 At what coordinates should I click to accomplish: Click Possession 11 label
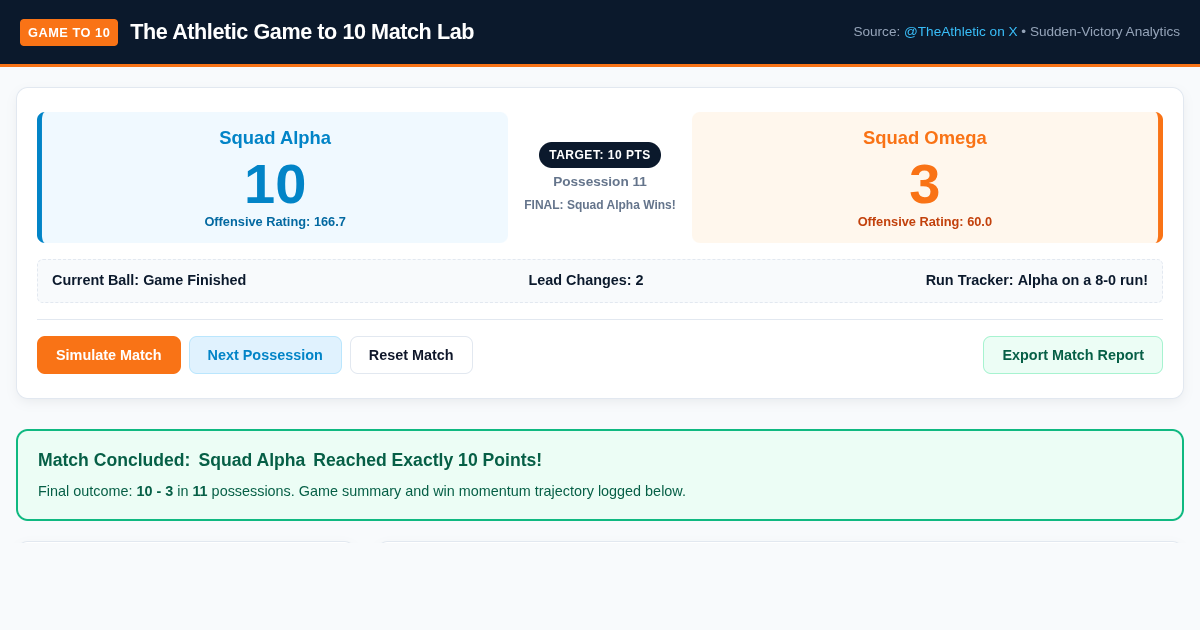600,182
